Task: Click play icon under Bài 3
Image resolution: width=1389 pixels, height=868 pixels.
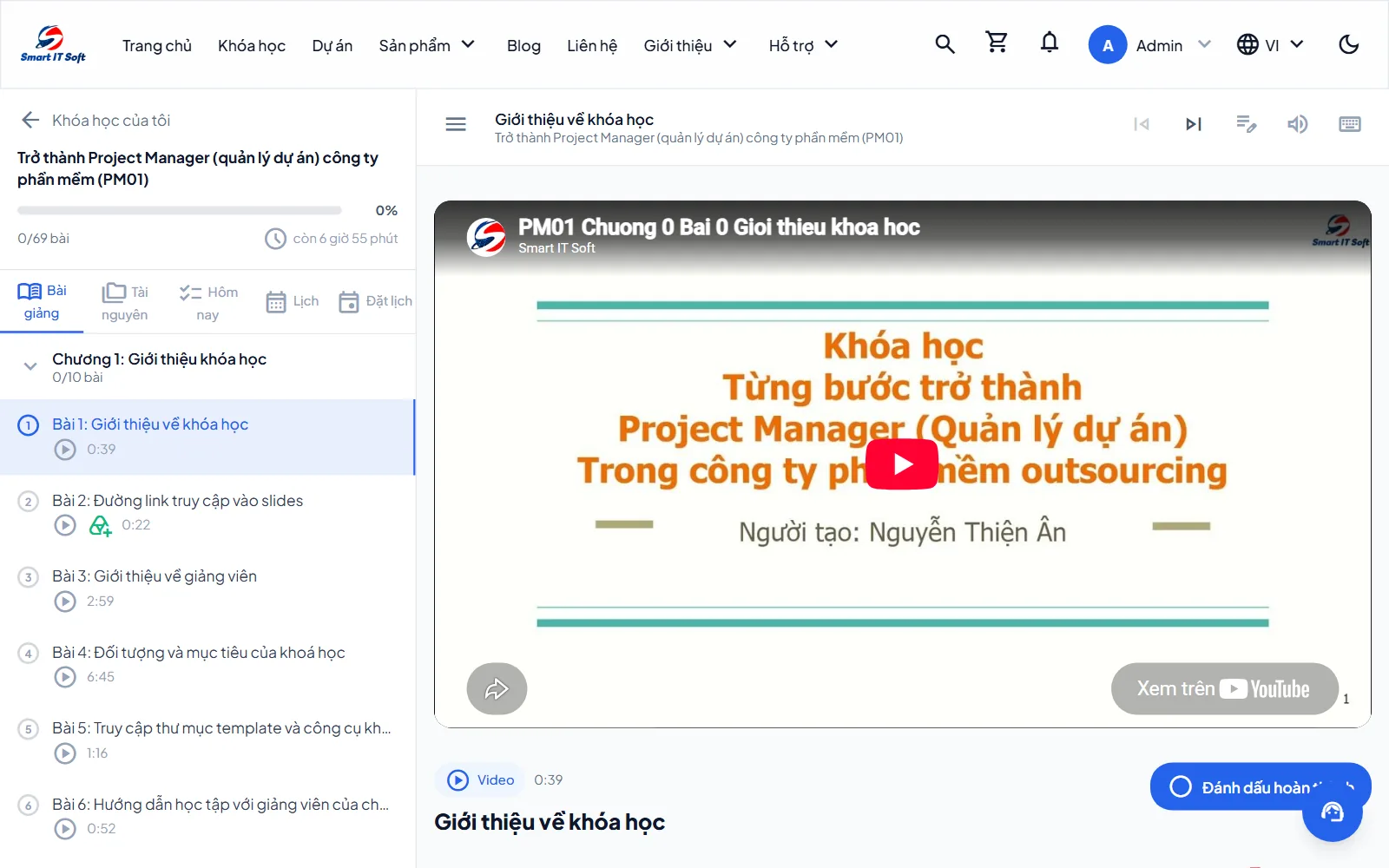Action: pos(65,602)
